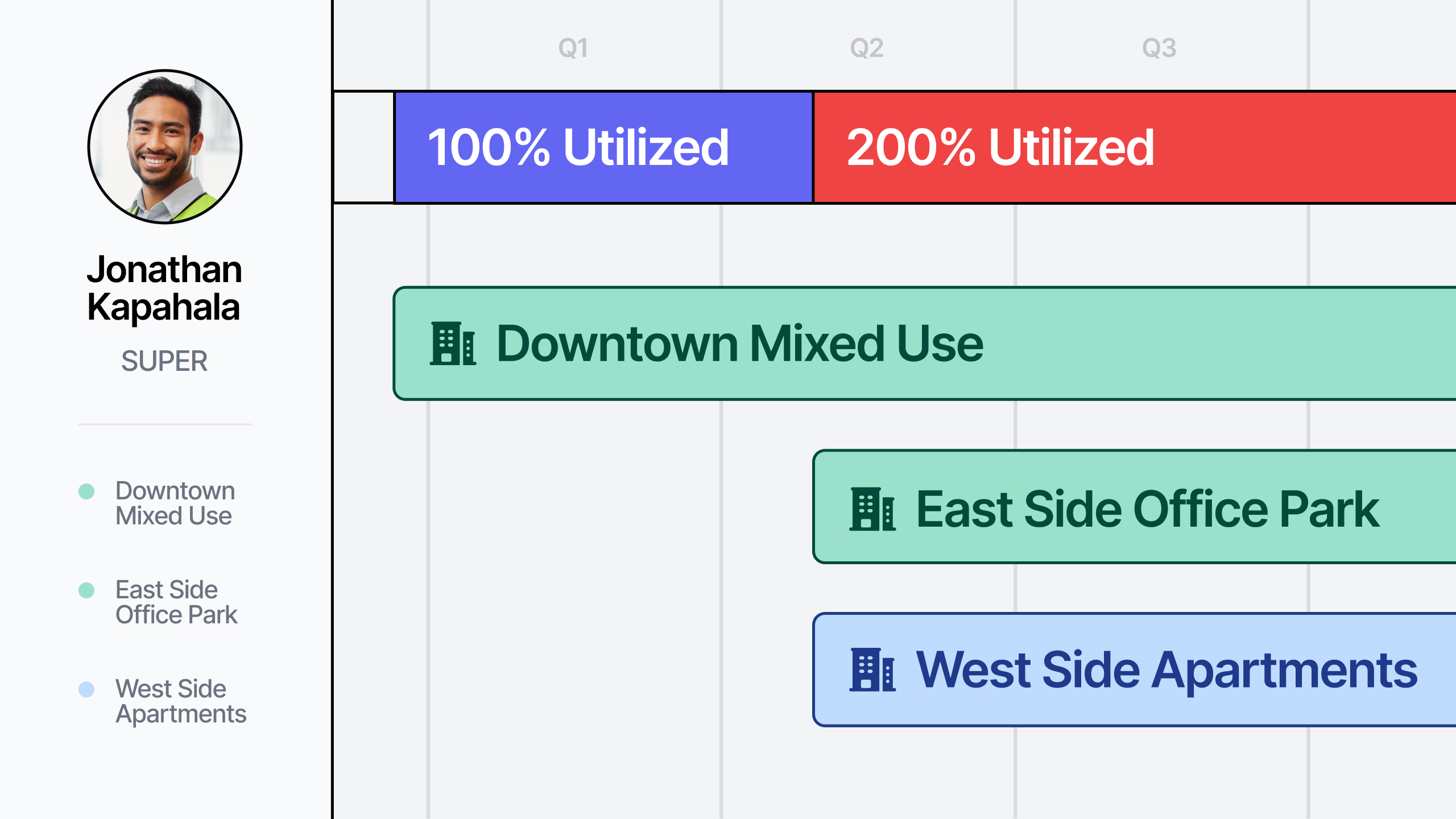Viewport: 1456px width, 819px height.
Task: Click the building icon on East Side Office Park bar
Action: [872, 509]
